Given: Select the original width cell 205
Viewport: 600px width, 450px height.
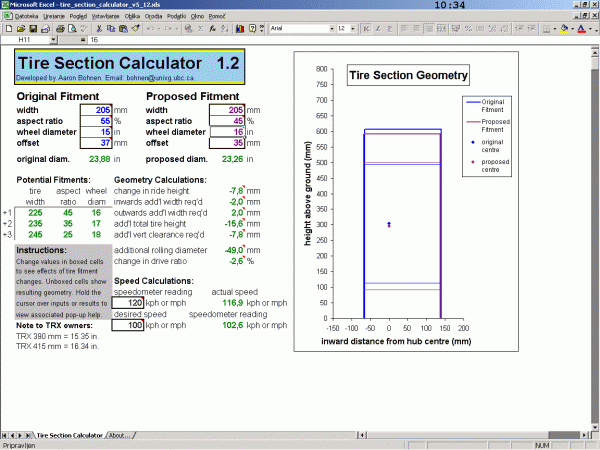Looking at the screenshot, I should pos(96,110).
